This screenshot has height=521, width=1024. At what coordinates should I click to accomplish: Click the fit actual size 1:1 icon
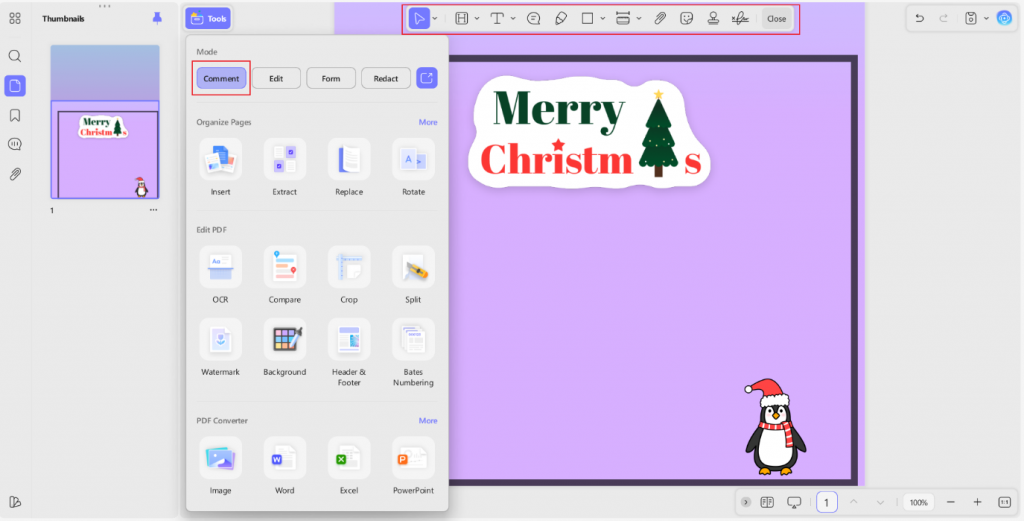1004,502
